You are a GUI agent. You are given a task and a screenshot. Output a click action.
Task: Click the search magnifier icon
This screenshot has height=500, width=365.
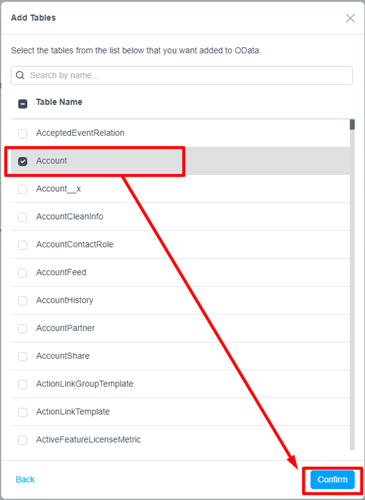(20, 75)
